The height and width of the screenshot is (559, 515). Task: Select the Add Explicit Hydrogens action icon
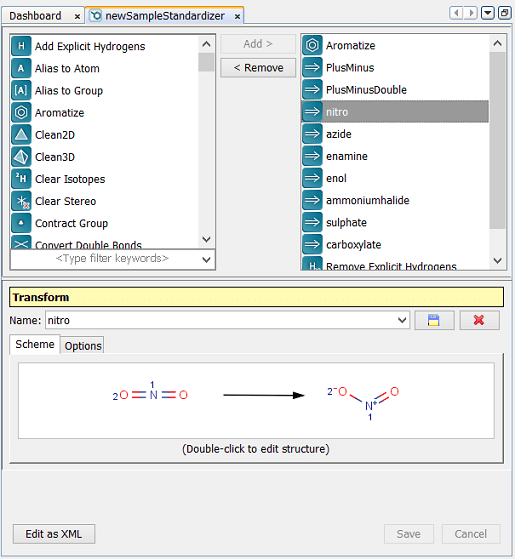(21, 46)
